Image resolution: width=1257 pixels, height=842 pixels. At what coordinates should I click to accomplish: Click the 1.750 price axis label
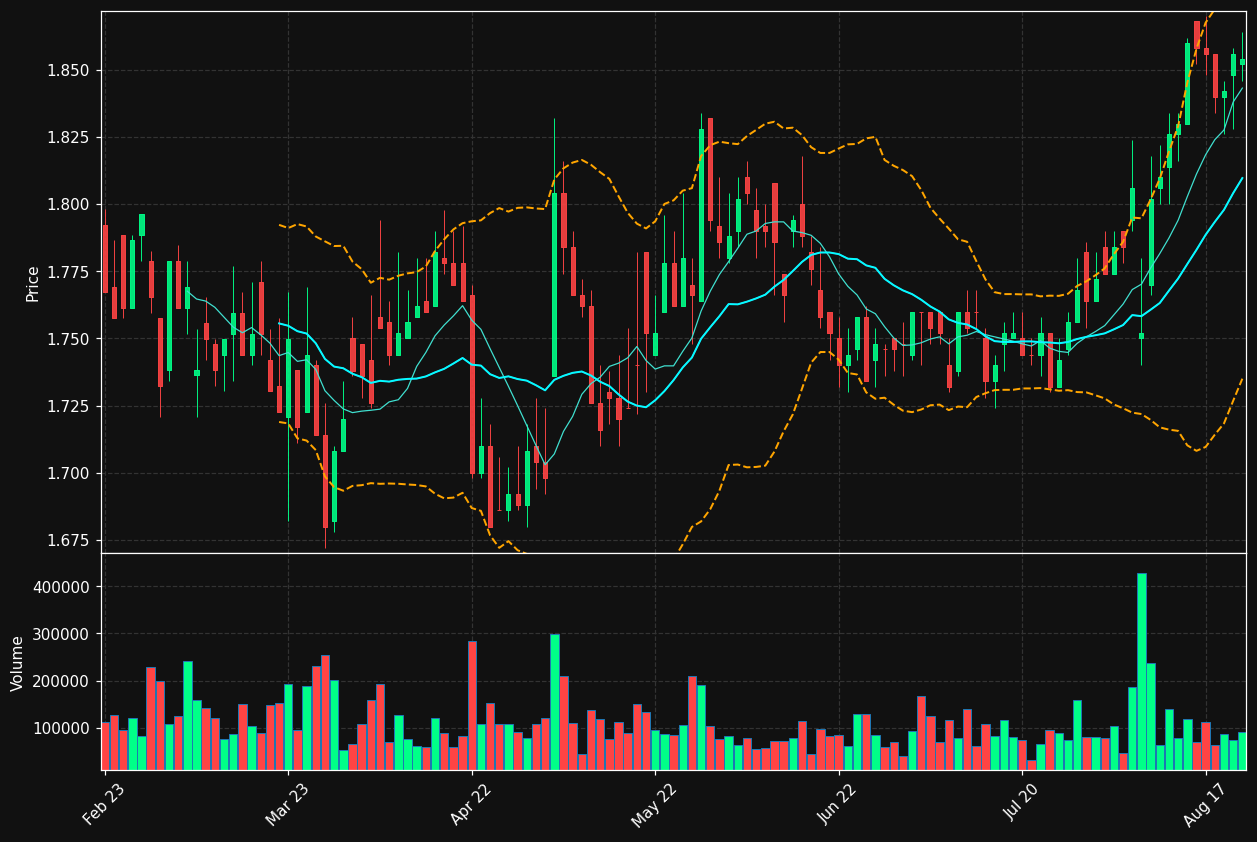(x=69, y=339)
